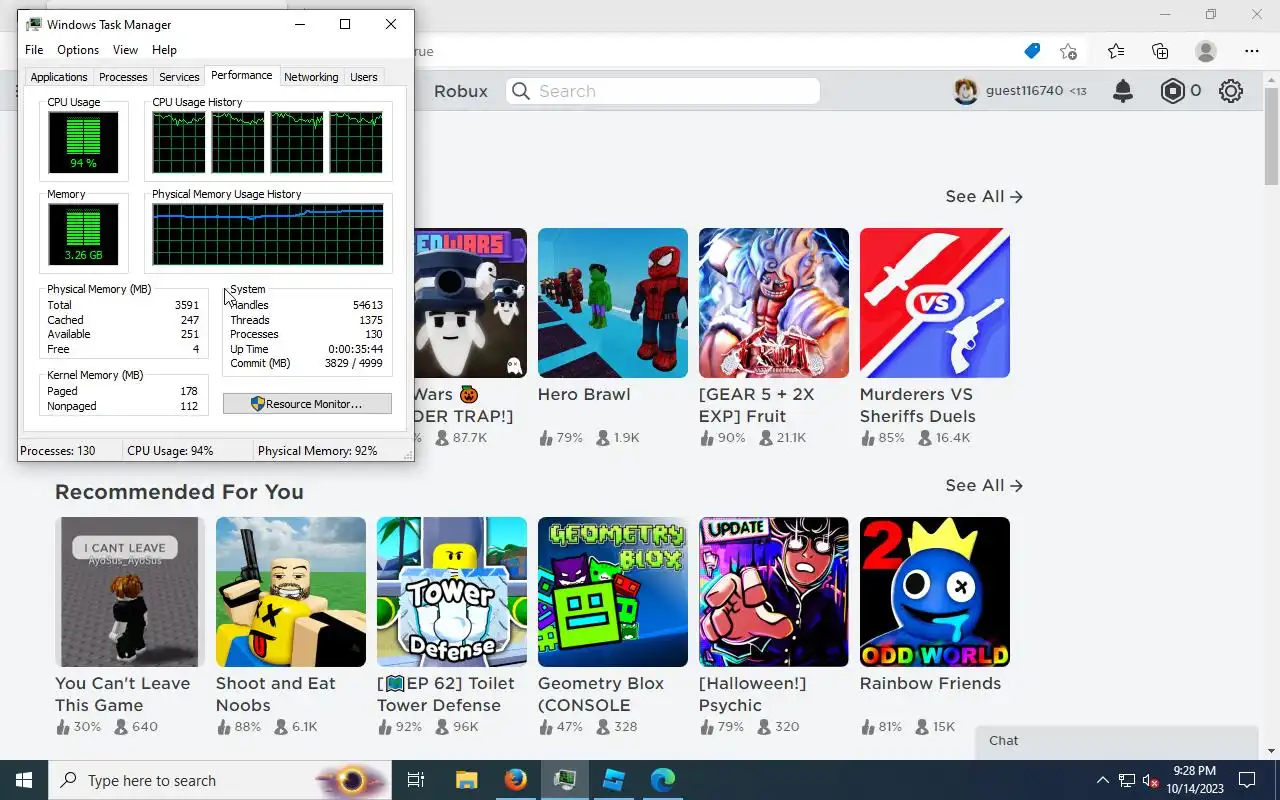The image size is (1280, 800).
Task: Open You Can't Leave This Game thumbnail
Action: pos(130,592)
